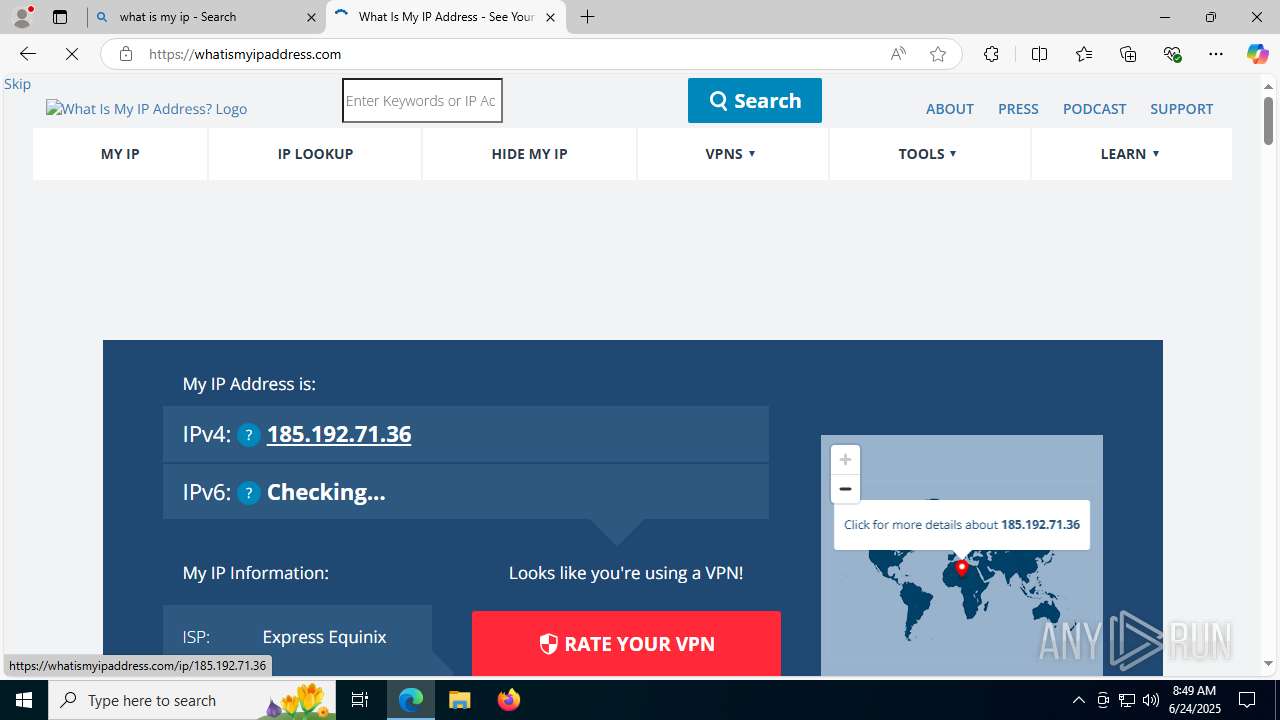Select the 'What Is My IP Address' tab
This screenshot has width=1280, height=720.
[446, 17]
